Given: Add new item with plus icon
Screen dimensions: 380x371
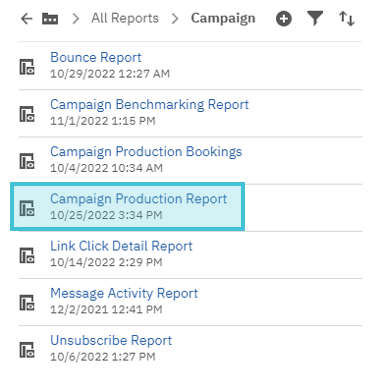Looking at the screenshot, I should [284, 19].
